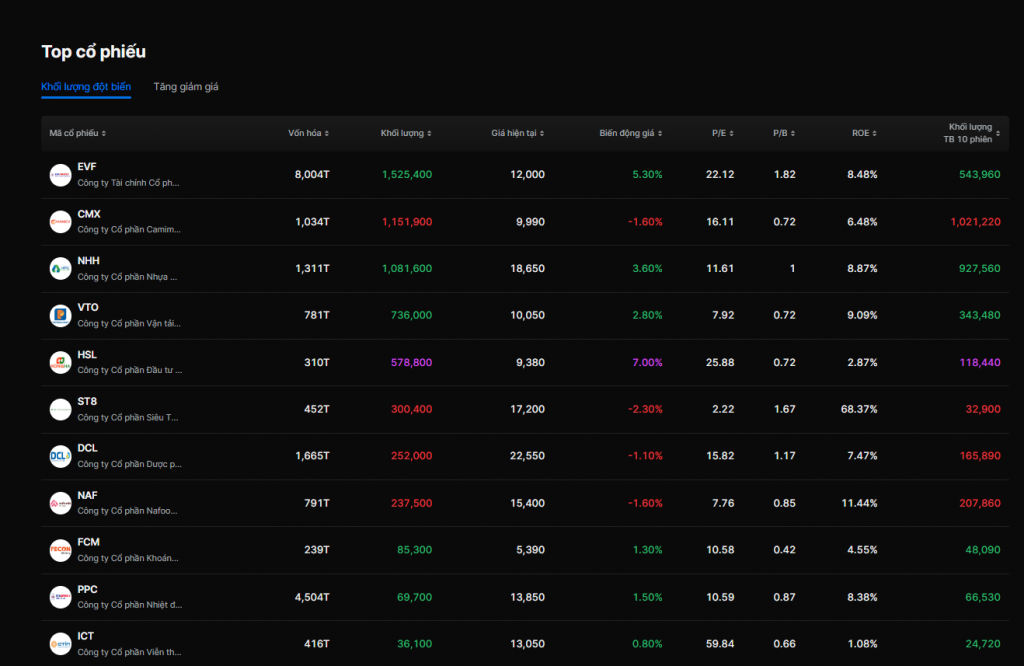Click the HSL price change 7.00% value

coord(647,362)
